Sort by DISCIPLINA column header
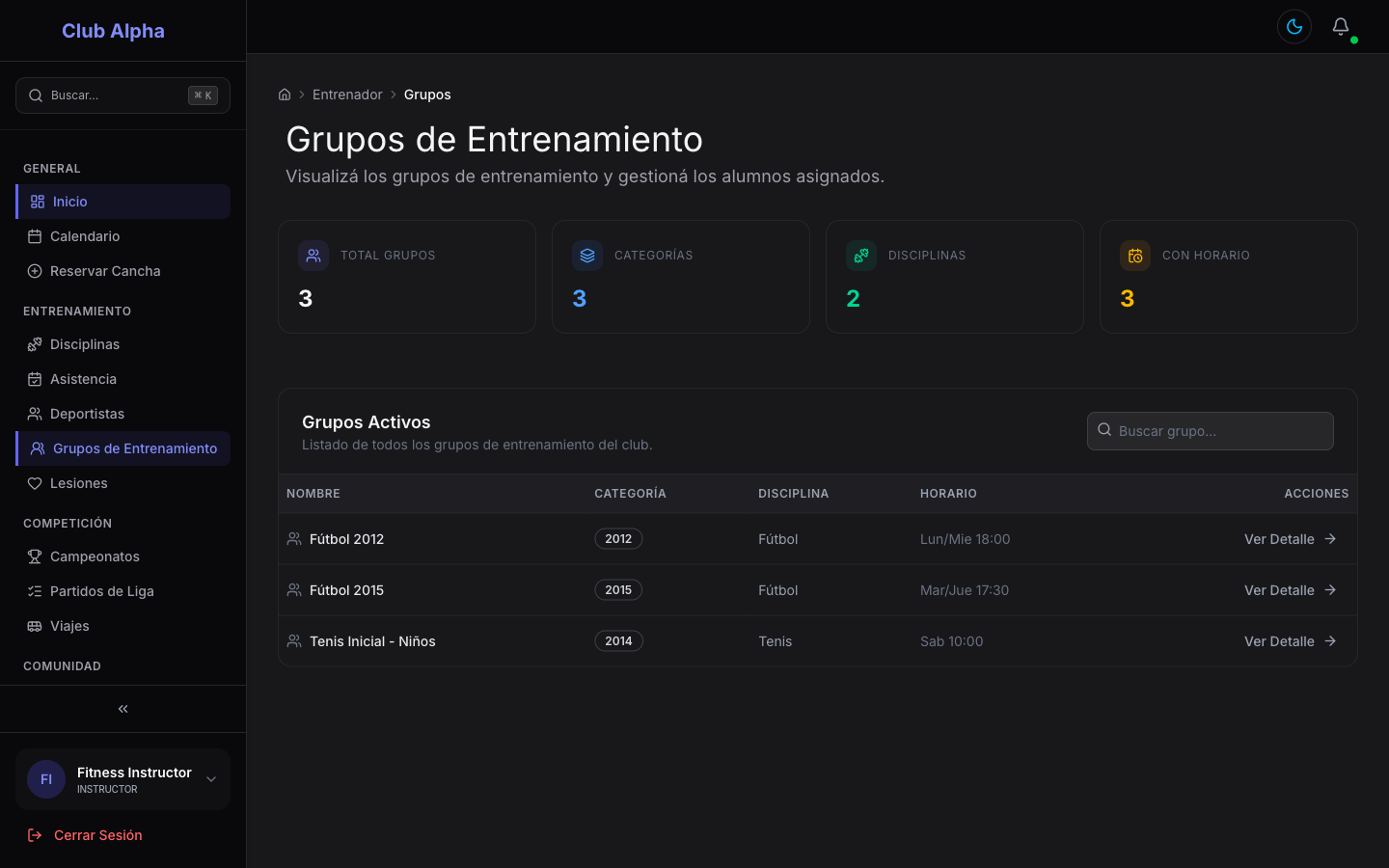 click(x=793, y=494)
